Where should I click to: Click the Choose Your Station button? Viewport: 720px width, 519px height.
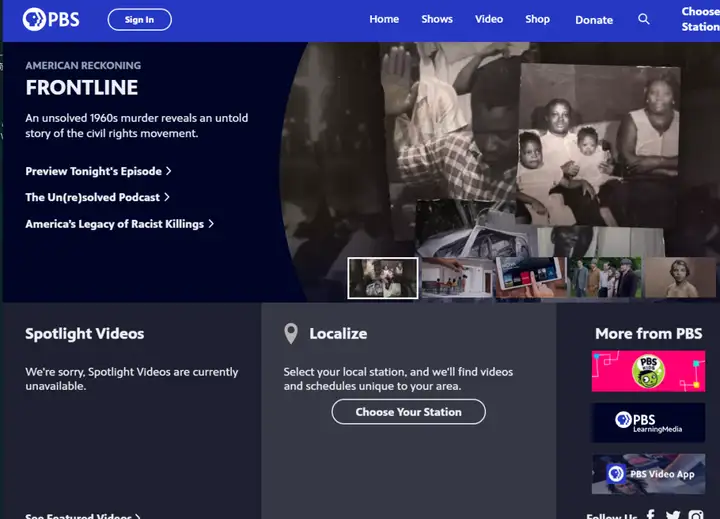pos(408,412)
